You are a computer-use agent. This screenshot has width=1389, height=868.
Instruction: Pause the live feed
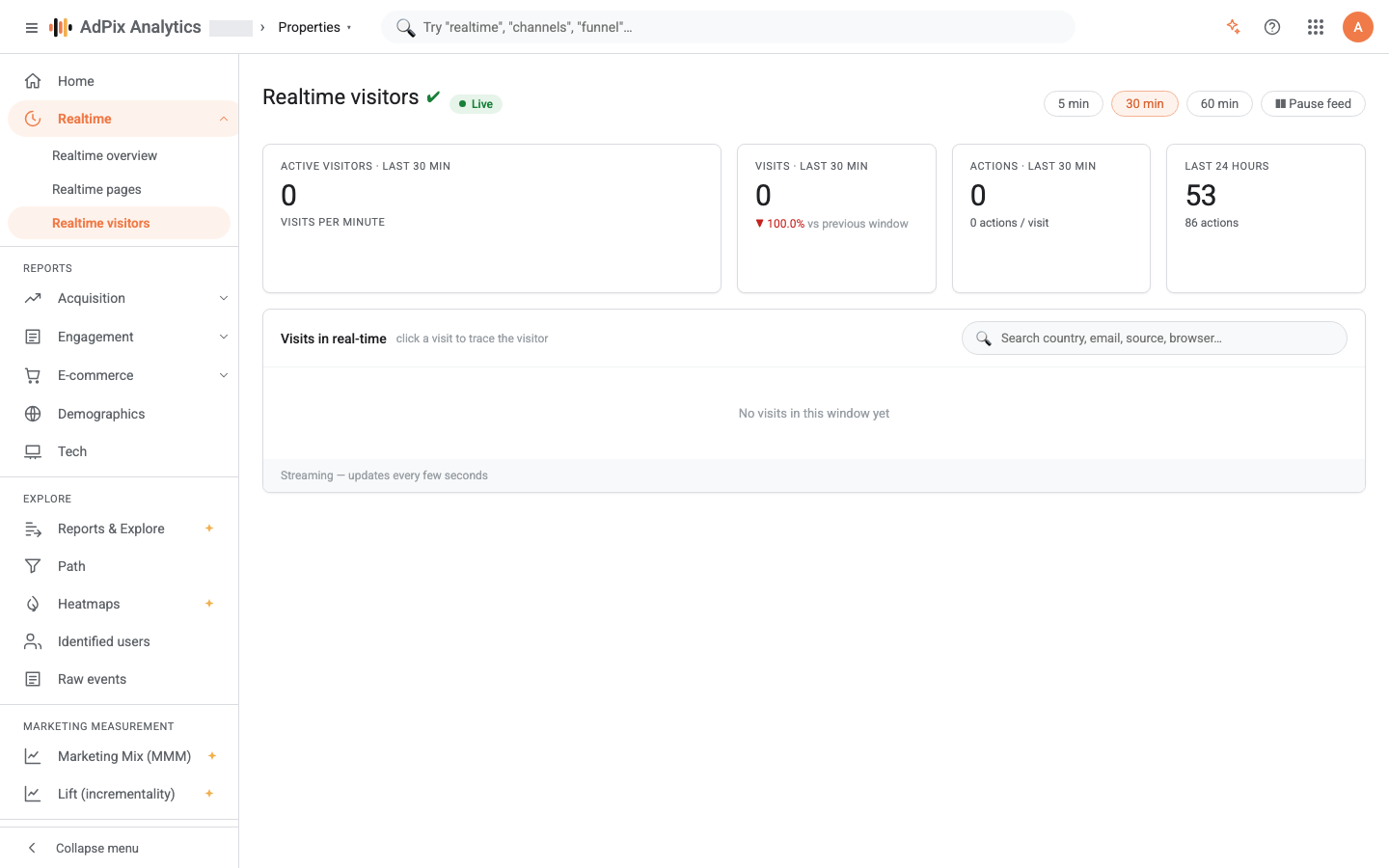(x=1313, y=103)
